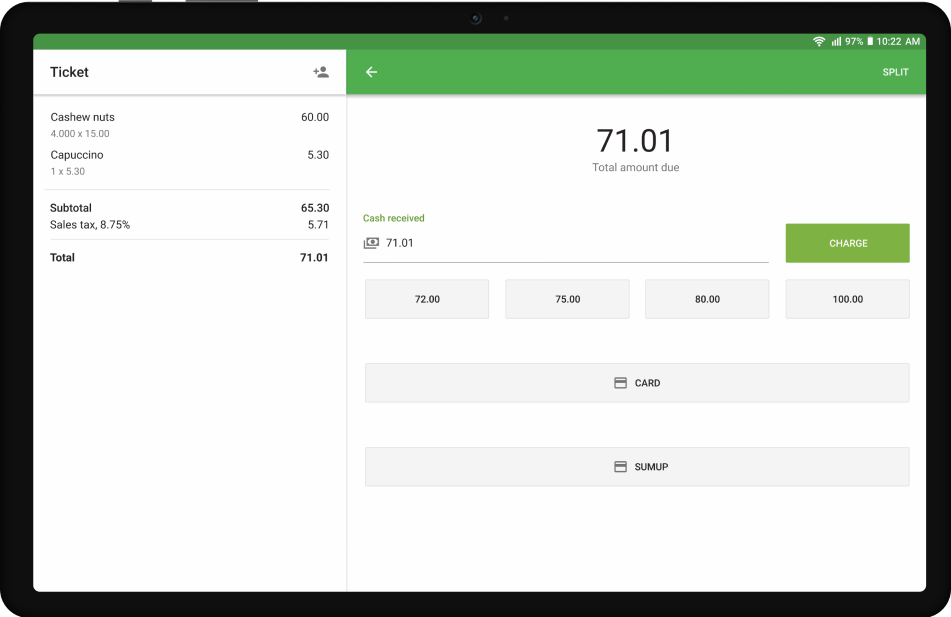The height and width of the screenshot is (617, 951).
Task: Choose the 80.00 quick tender button
Action: tap(707, 298)
